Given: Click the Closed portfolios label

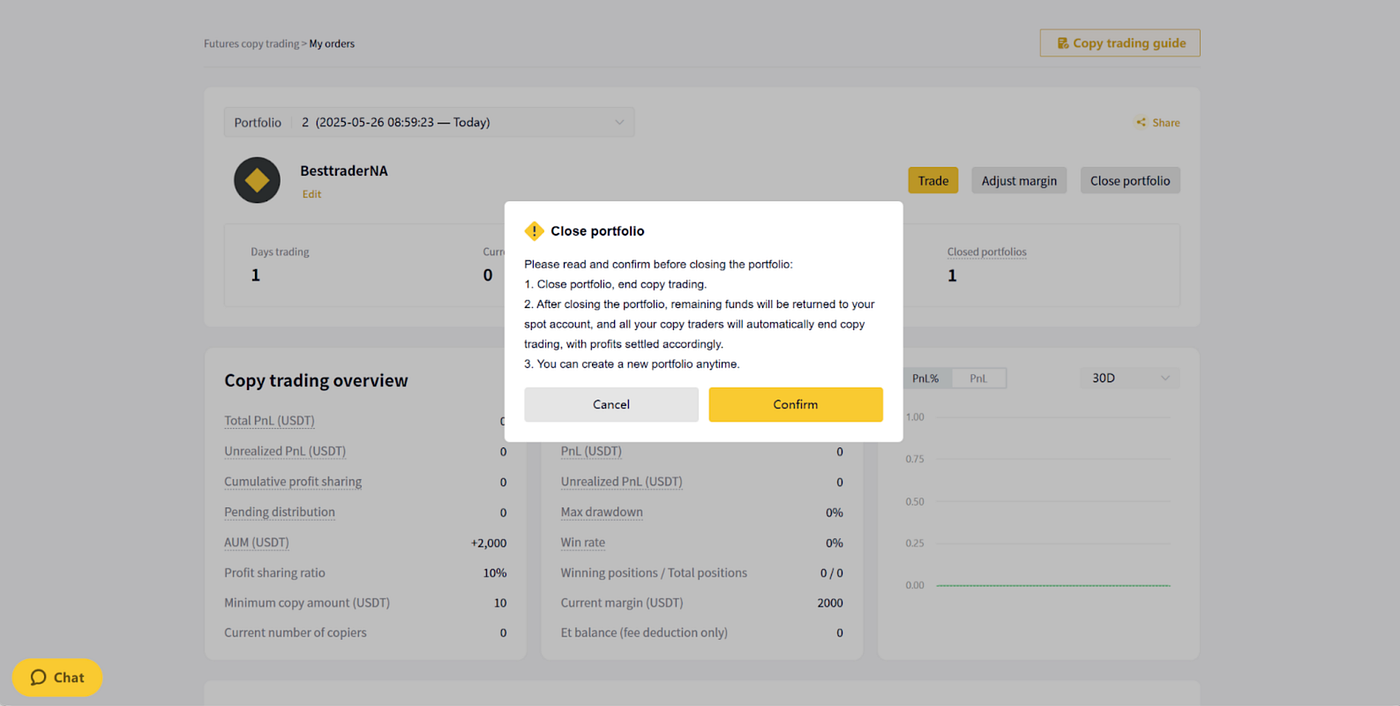Looking at the screenshot, I should coord(987,252).
